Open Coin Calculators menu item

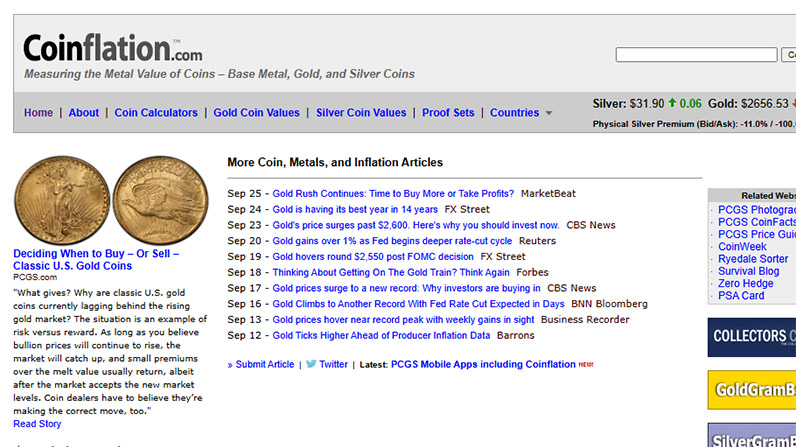point(156,113)
